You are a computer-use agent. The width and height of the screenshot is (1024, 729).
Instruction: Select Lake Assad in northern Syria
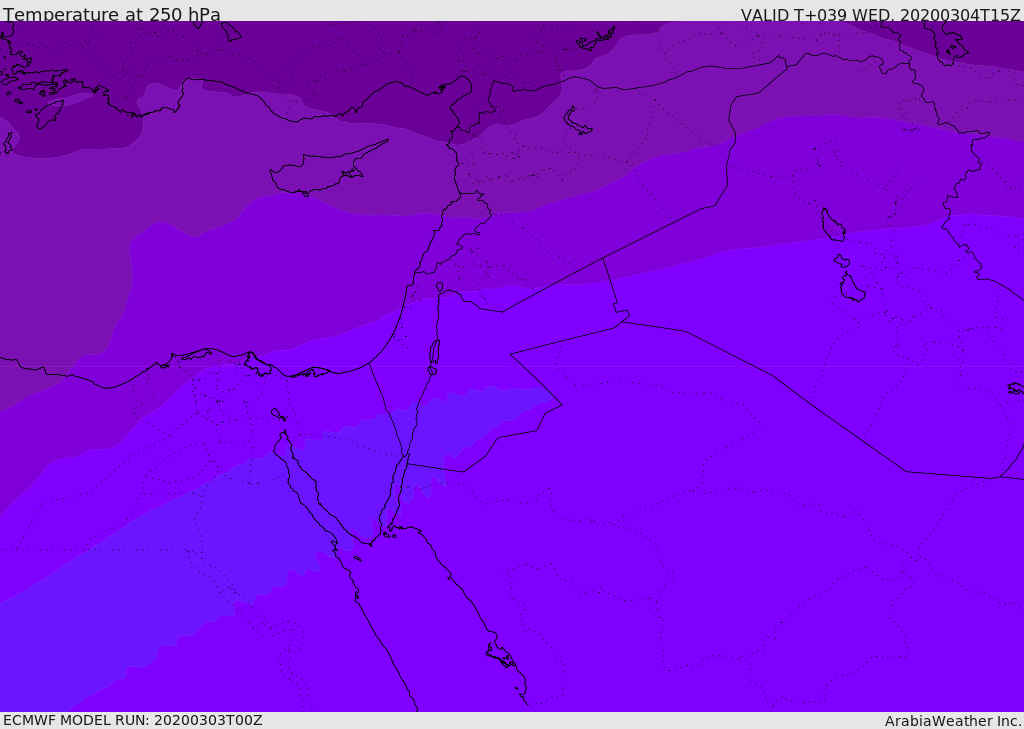pyautogui.click(x=578, y=122)
